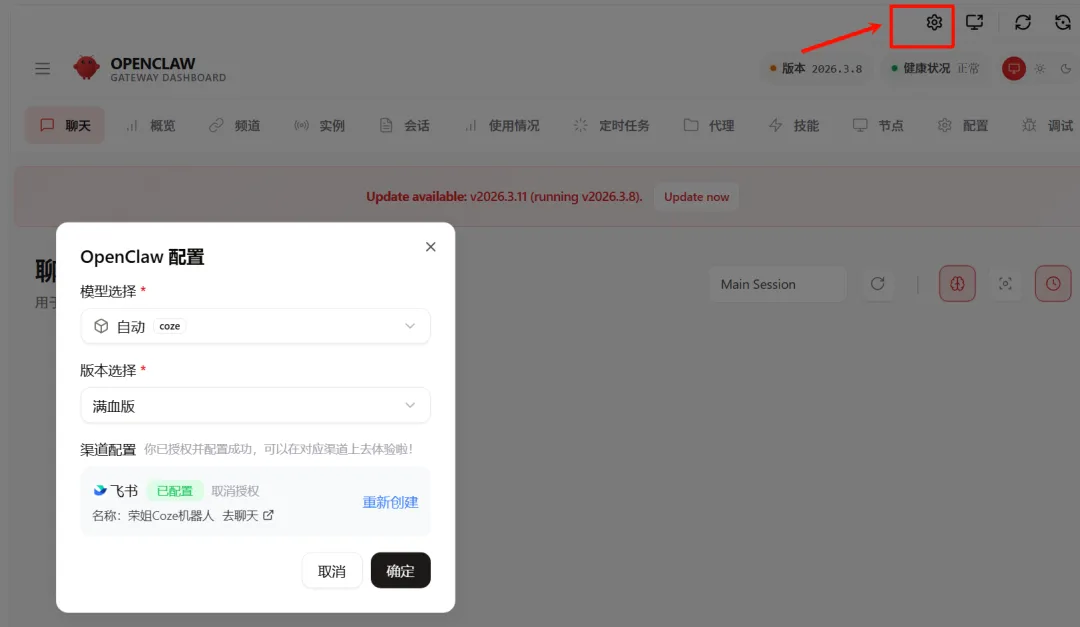This screenshot has height=627, width=1080.
Task: Click the Main Session selector field
Action: click(x=778, y=284)
